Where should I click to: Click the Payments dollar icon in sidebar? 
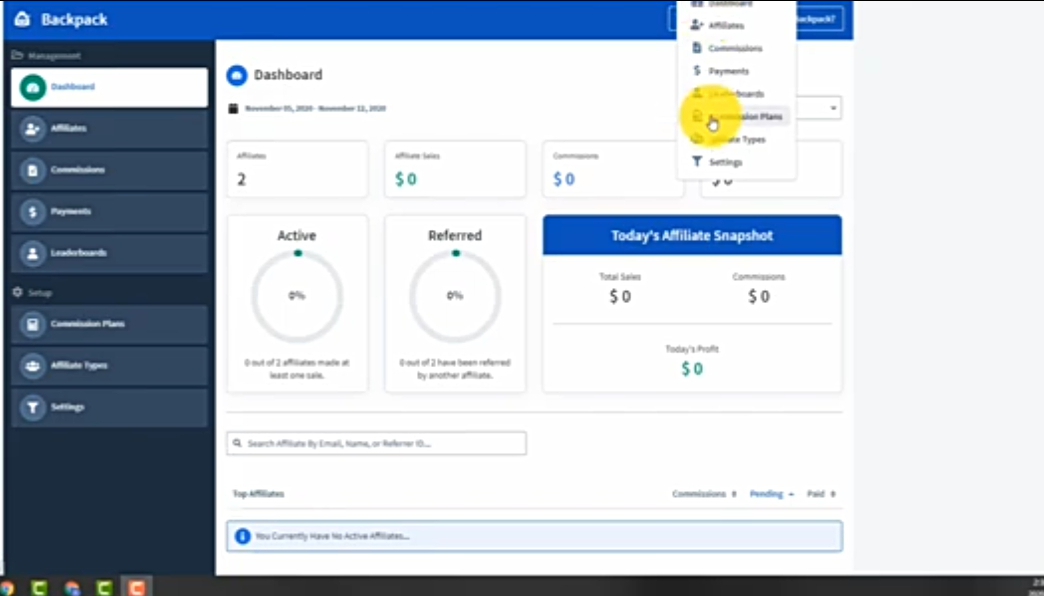point(32,212)
